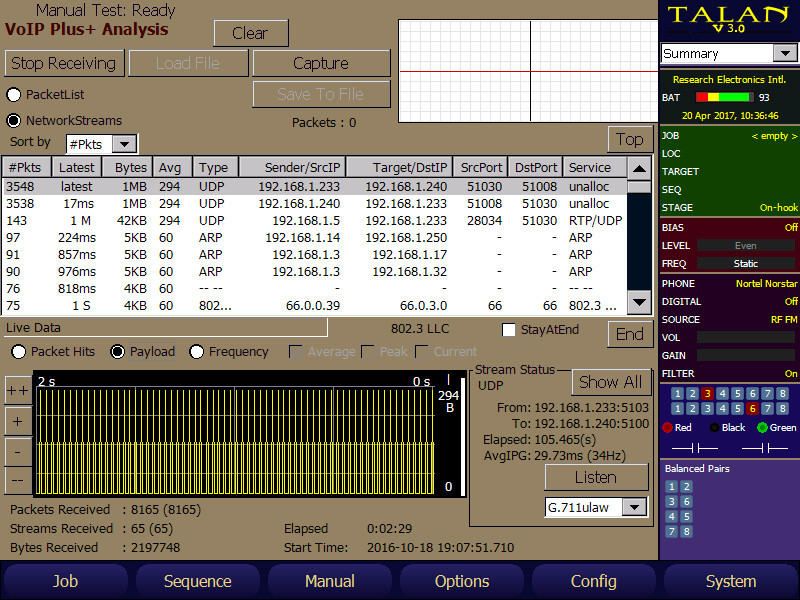
Task: Click Stop Receiving to halt capture
Action: [x=64, y=63]
